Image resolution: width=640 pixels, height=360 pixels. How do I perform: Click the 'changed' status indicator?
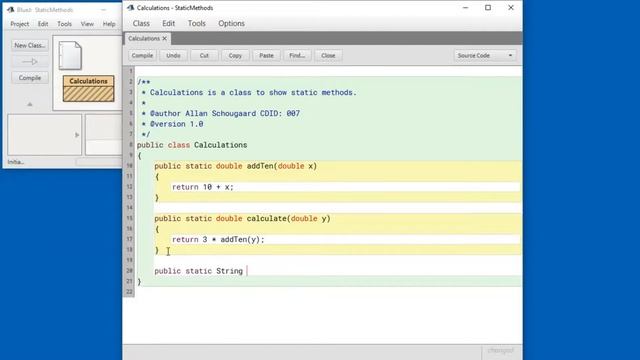click(x=501, y=351)
